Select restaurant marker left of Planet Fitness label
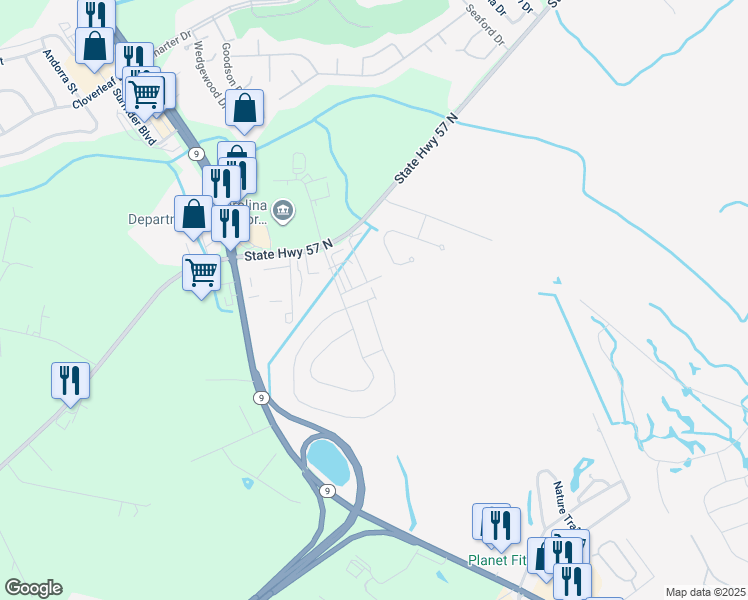Image resolution: width=748 pixels, height=600 pixels. click(x=501, y=529)
